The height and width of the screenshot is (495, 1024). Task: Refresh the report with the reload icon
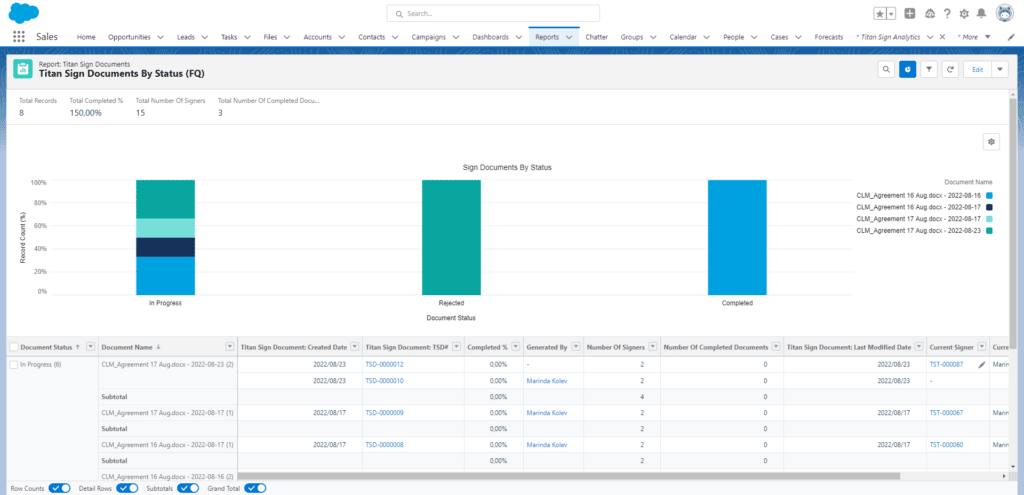pyautogui.click(x=950, y=69)
